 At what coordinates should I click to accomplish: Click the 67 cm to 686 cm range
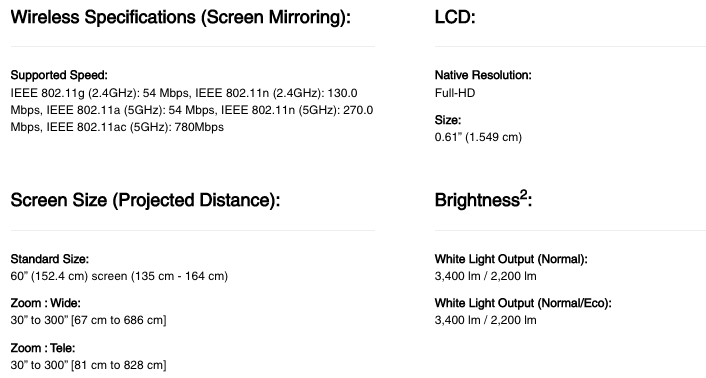click(x=118, y=320)
